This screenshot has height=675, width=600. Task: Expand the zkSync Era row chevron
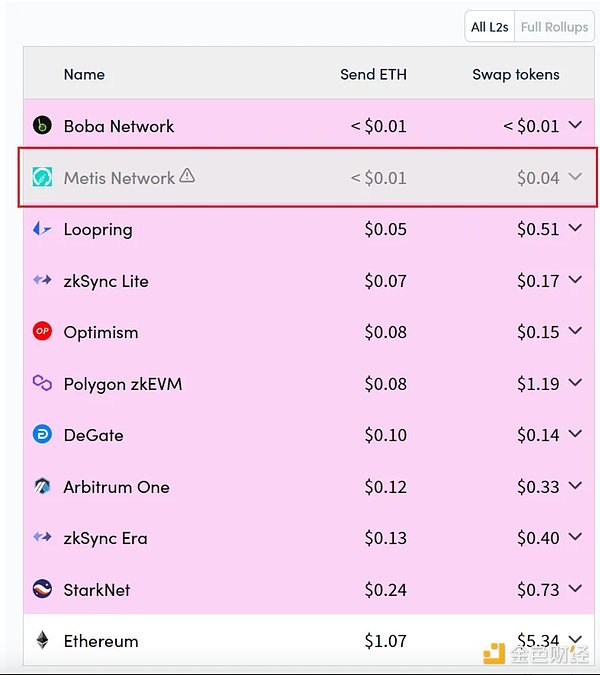pos(575,537)
